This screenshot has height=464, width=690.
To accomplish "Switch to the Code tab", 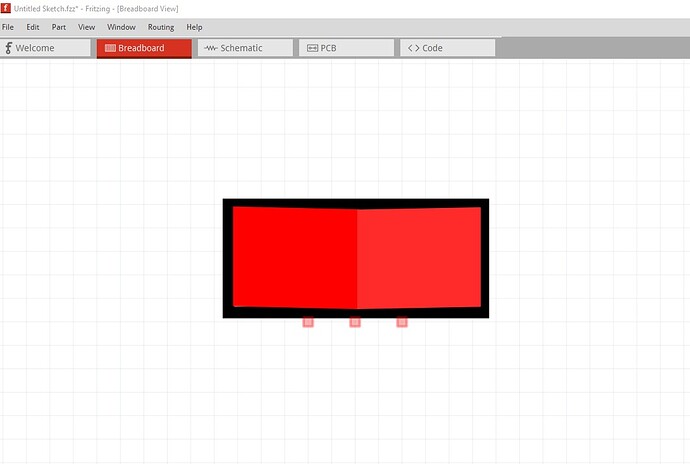I will 448,48.
